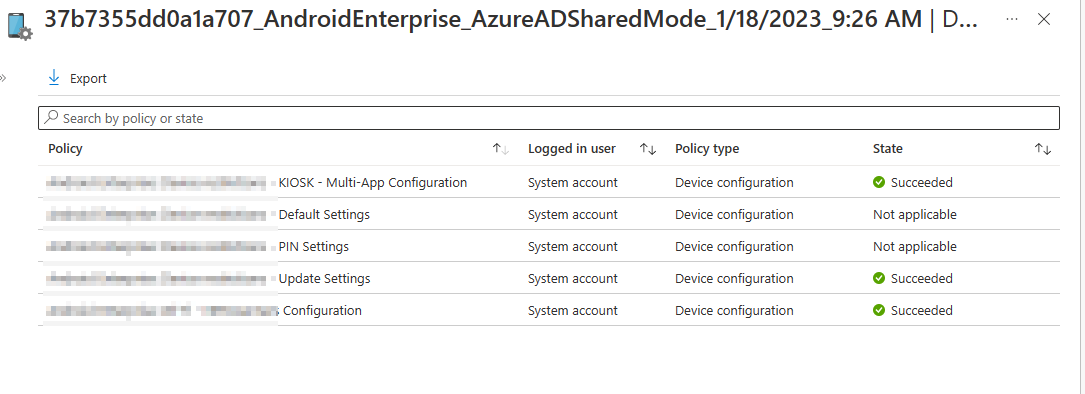Screen dimensions: 1085x394
Task: Click the Export download arrow icon
Action: coord(54,78)
